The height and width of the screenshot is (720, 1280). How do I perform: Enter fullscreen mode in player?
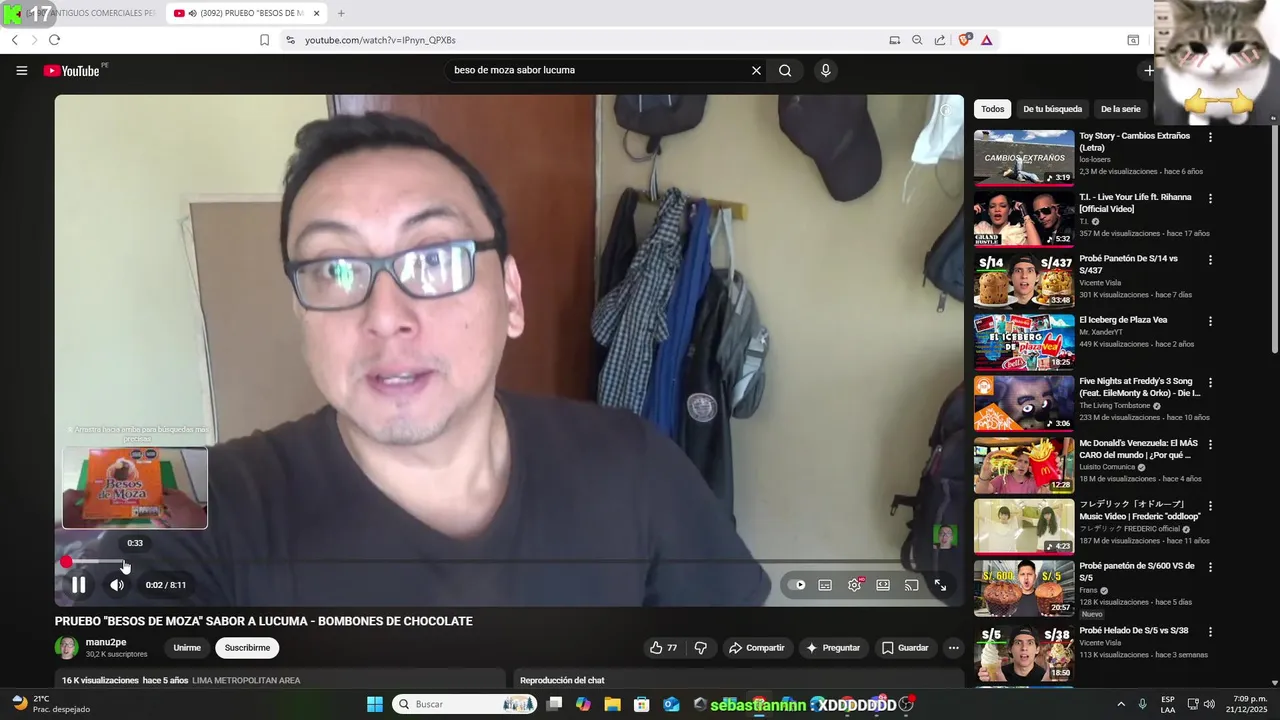point(940,585)
